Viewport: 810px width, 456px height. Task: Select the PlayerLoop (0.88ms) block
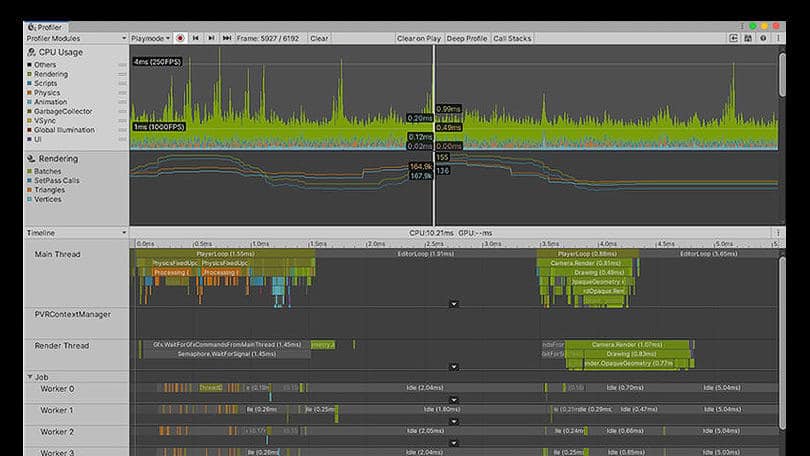tap(587, 254)
